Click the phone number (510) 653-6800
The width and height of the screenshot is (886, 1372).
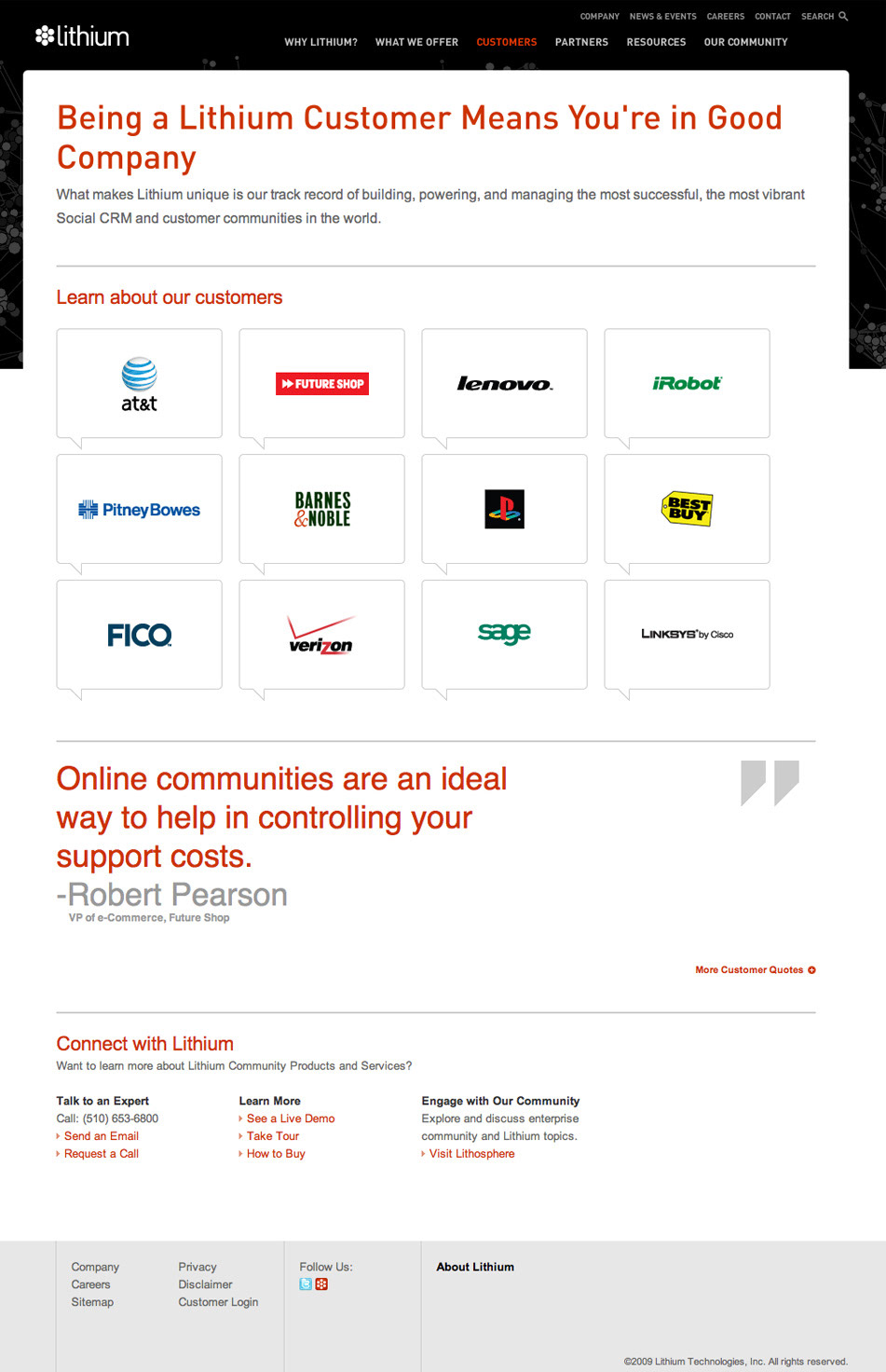point(120,1118)
